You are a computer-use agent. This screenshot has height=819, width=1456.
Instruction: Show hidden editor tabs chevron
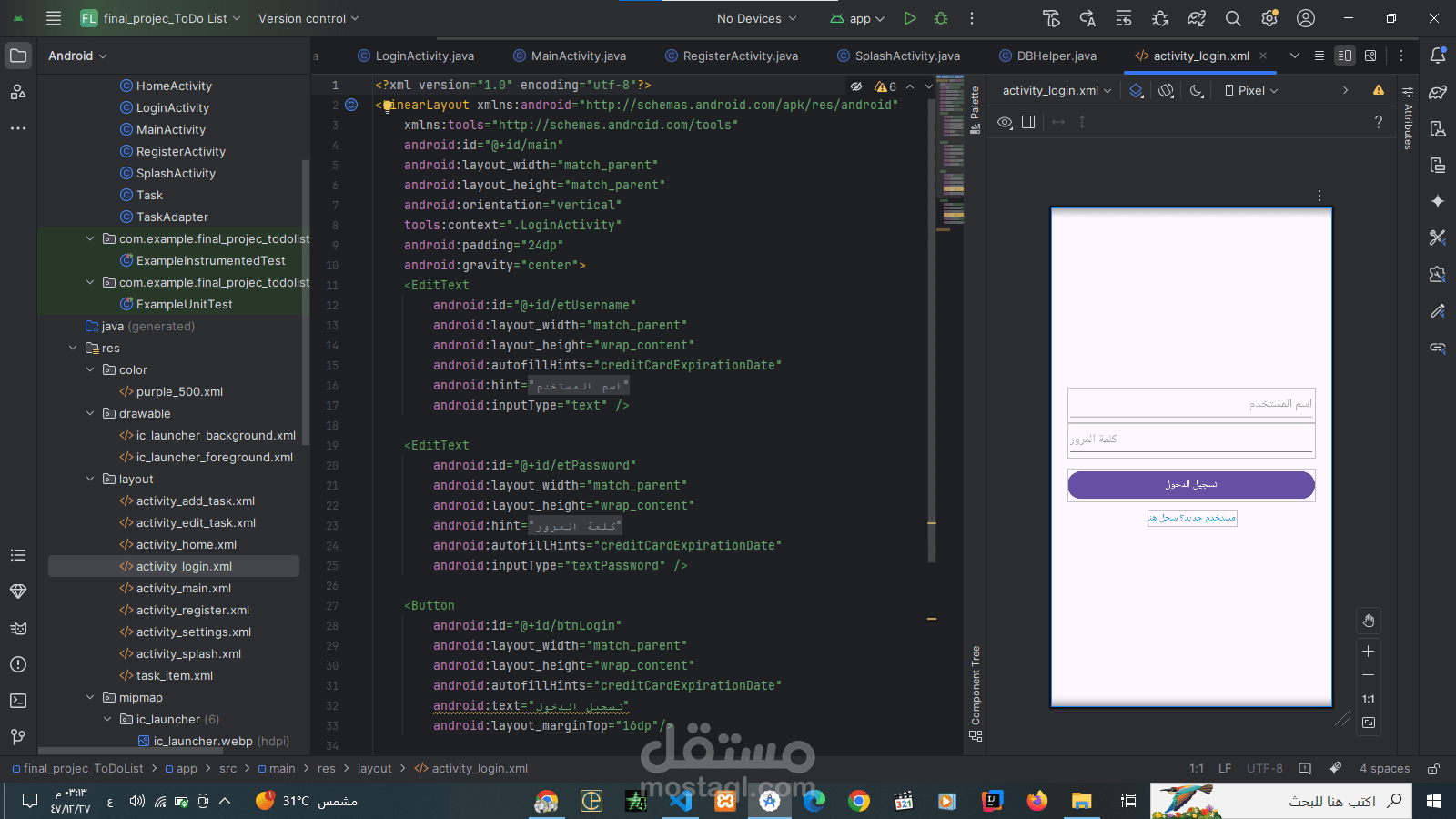[1295, 56]
